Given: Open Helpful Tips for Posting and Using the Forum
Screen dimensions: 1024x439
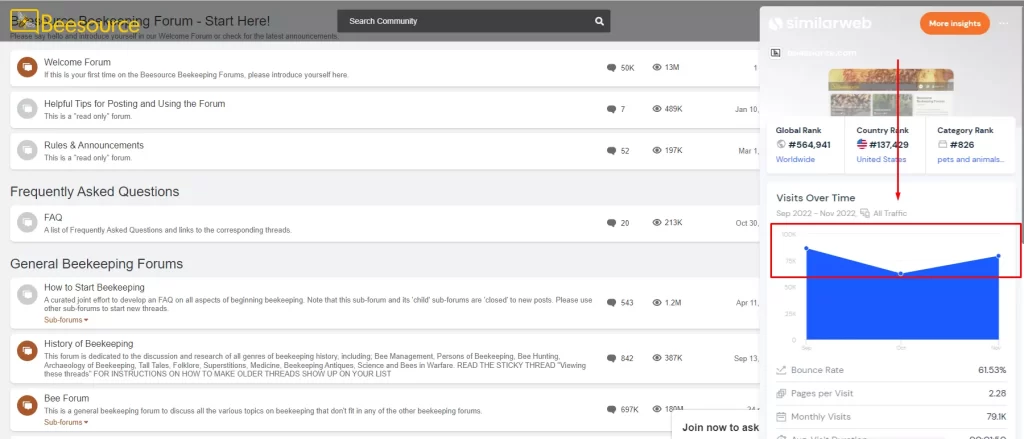Looking at the screenshot, I should [x=135, y=103].
